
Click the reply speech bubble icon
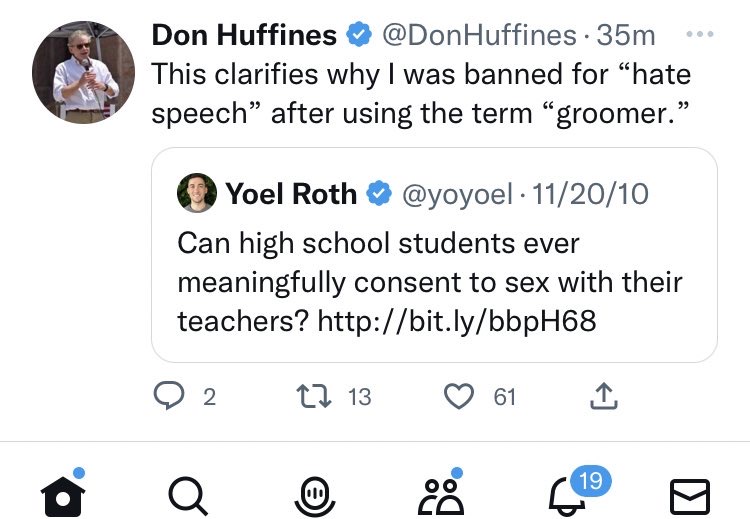coord(167,397)
